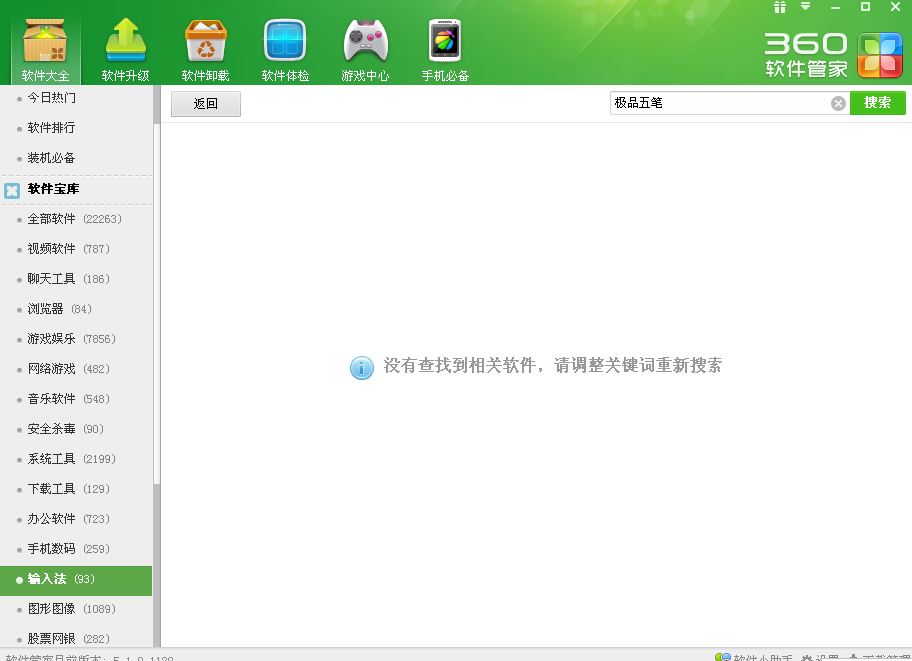Open the 浏览器 (84) category

(x=48, y=309)
